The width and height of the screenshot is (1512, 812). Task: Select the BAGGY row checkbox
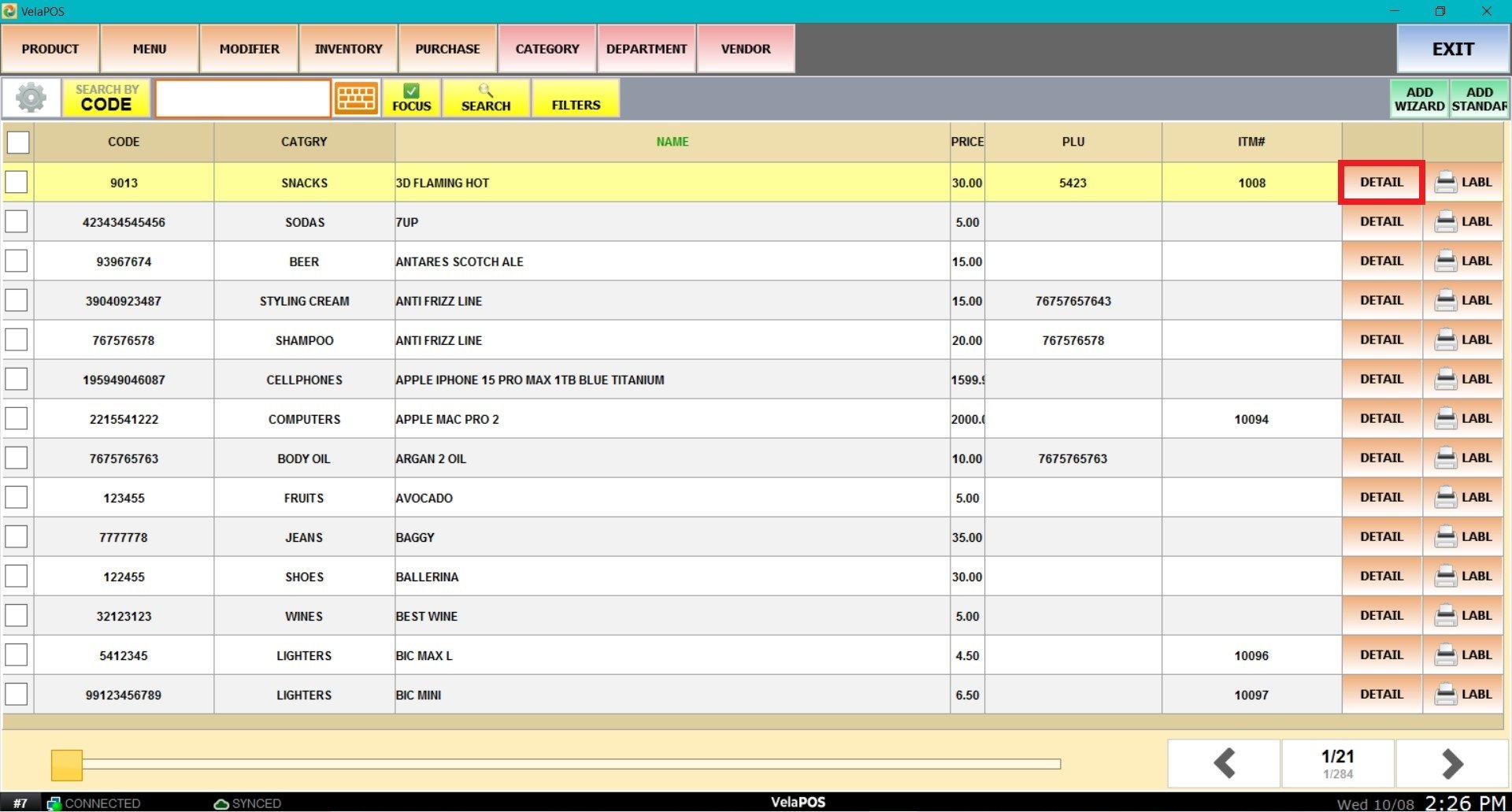click(17, 537)
